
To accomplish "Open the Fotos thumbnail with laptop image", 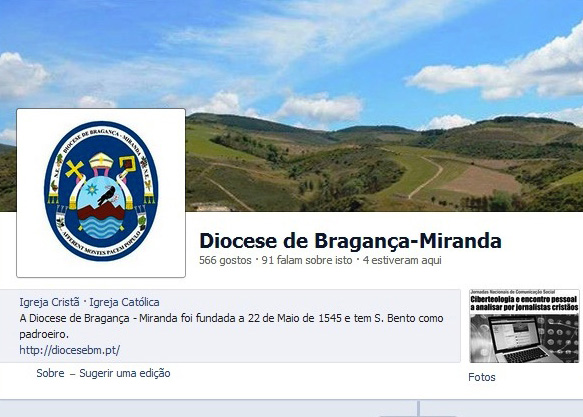I will [524, 326].
